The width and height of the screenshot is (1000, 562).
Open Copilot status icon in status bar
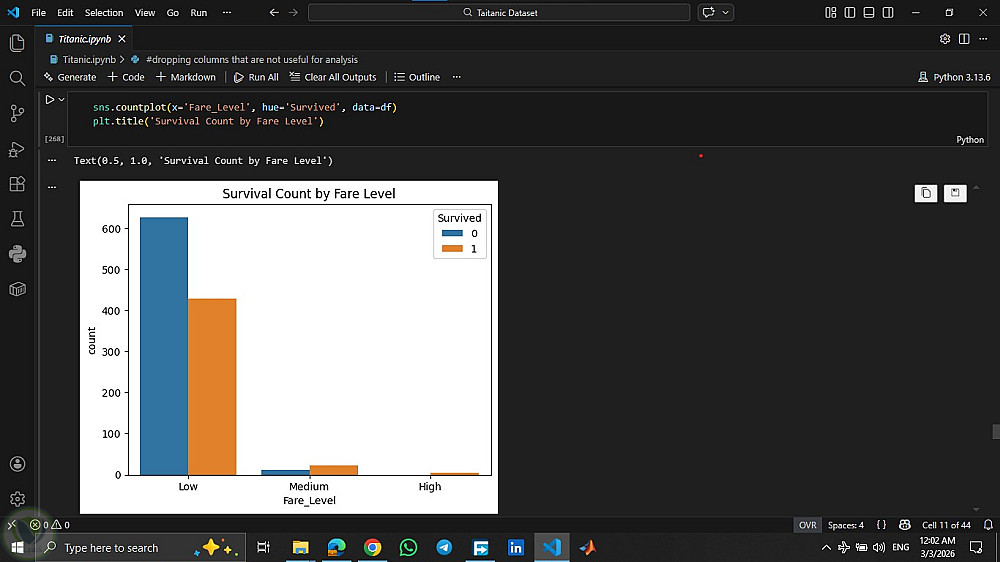tap(904, 525)
